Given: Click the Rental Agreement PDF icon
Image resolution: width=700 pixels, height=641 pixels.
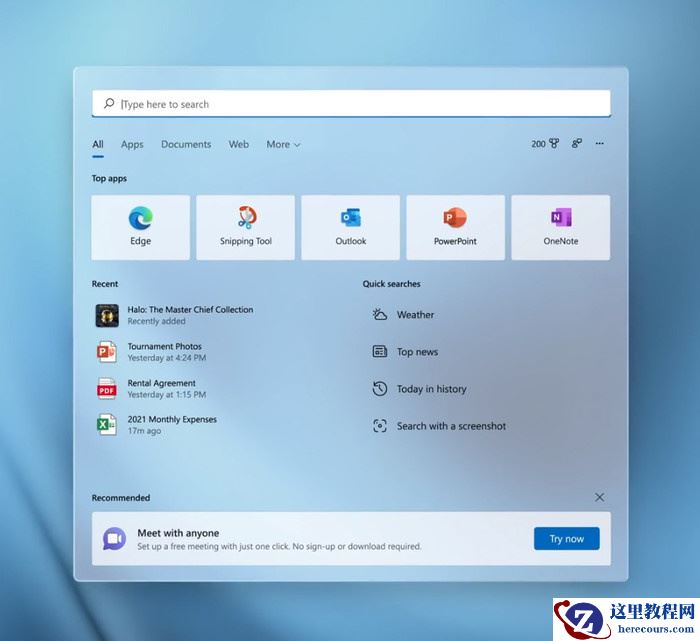Looking at the screenshot, I should 107,389.
